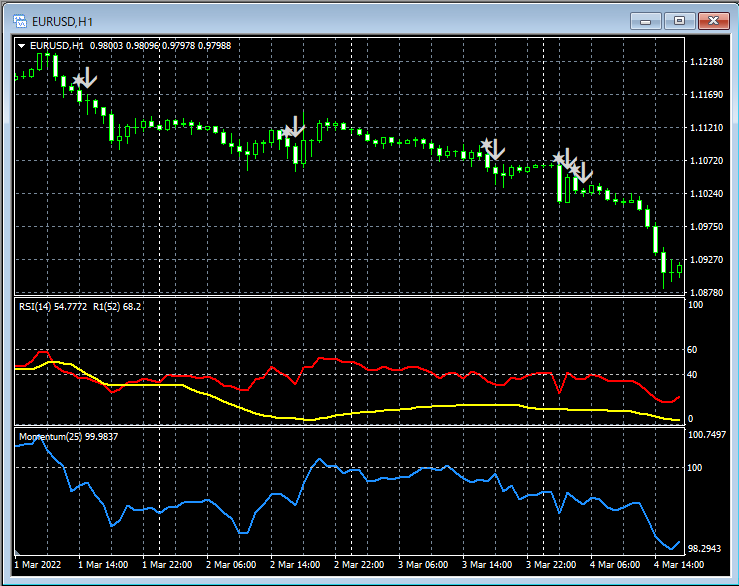Image resolution: width=739 pixels, height=586 pixels.
Task: Click the chart window icon in title bar
Action: [19, 19]
